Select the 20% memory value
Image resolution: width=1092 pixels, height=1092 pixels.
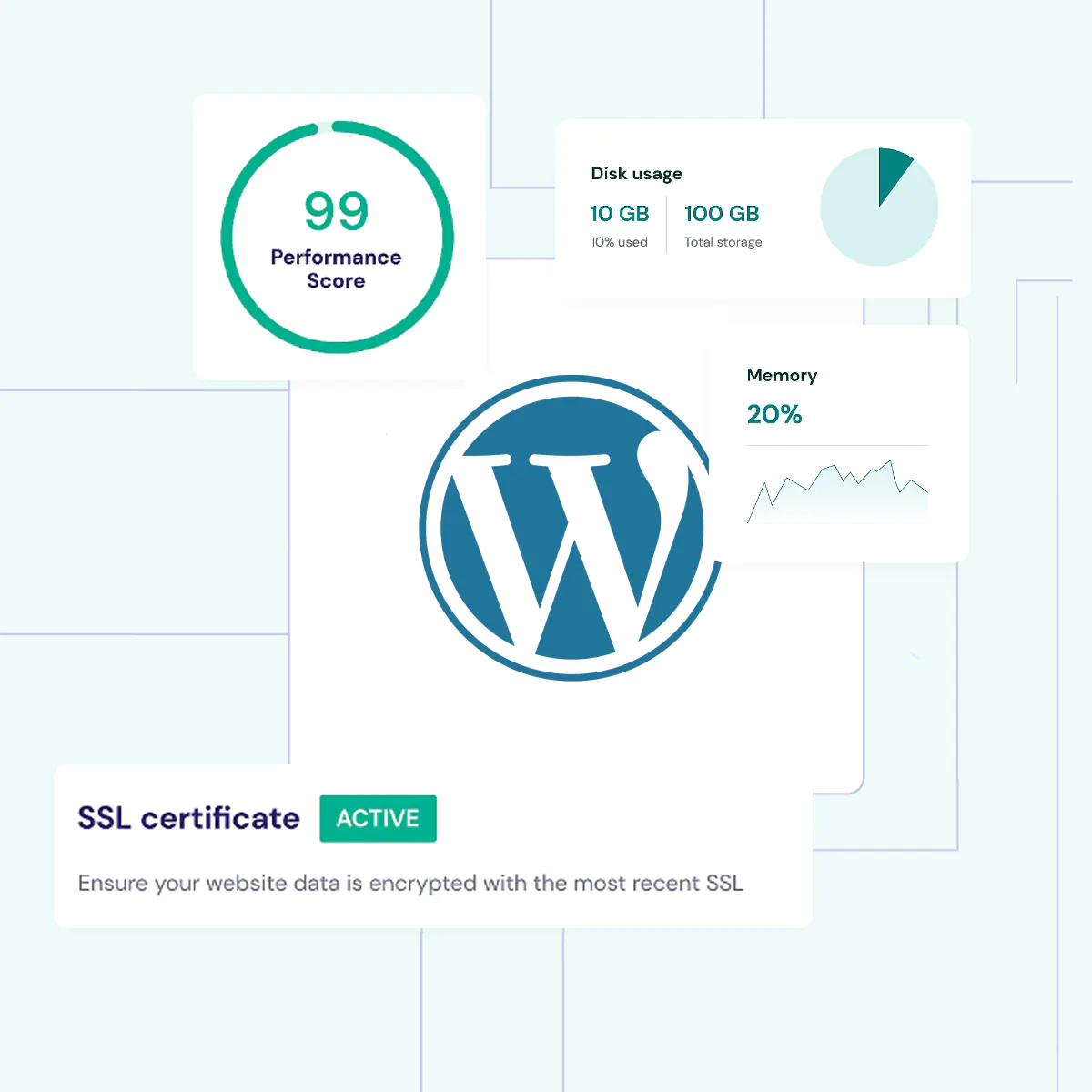coord(774,415)
